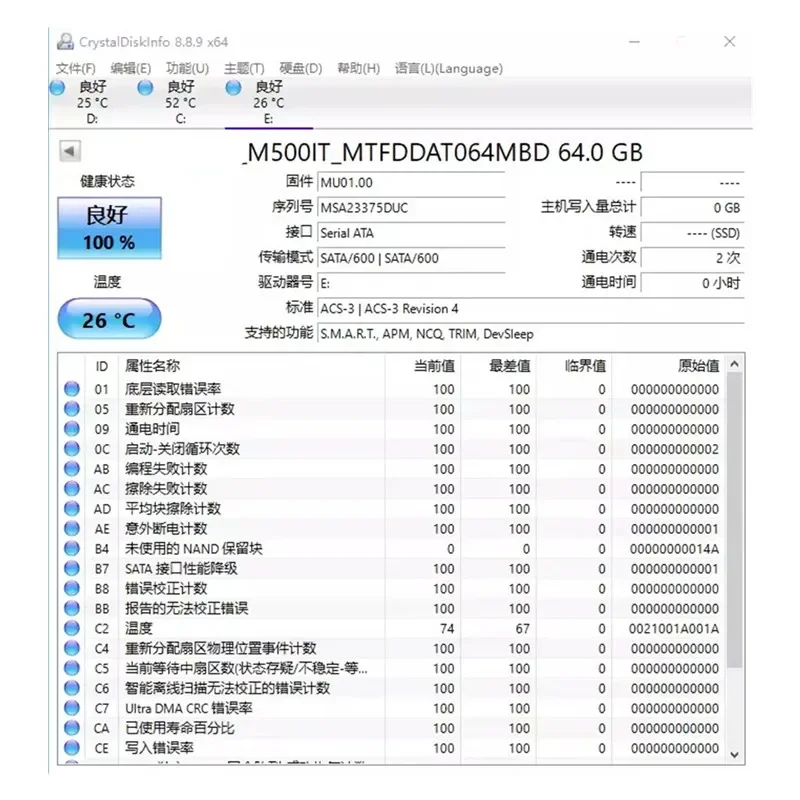The height and width of the screenshot is (800, 800).
Task: Click the blue status orb for drive C:
Action: 145,88
